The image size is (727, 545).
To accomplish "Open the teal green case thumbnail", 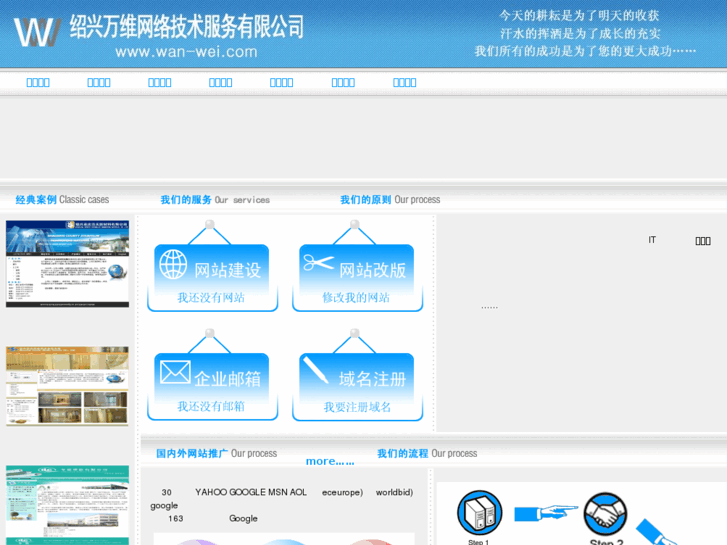I will [68, 505].
